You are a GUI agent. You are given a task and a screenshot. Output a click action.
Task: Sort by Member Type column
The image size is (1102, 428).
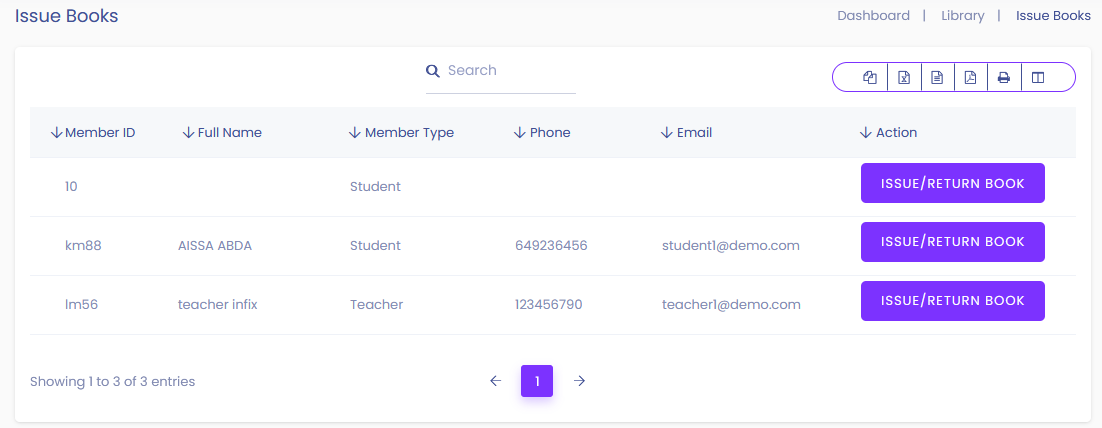coord(401,132)
